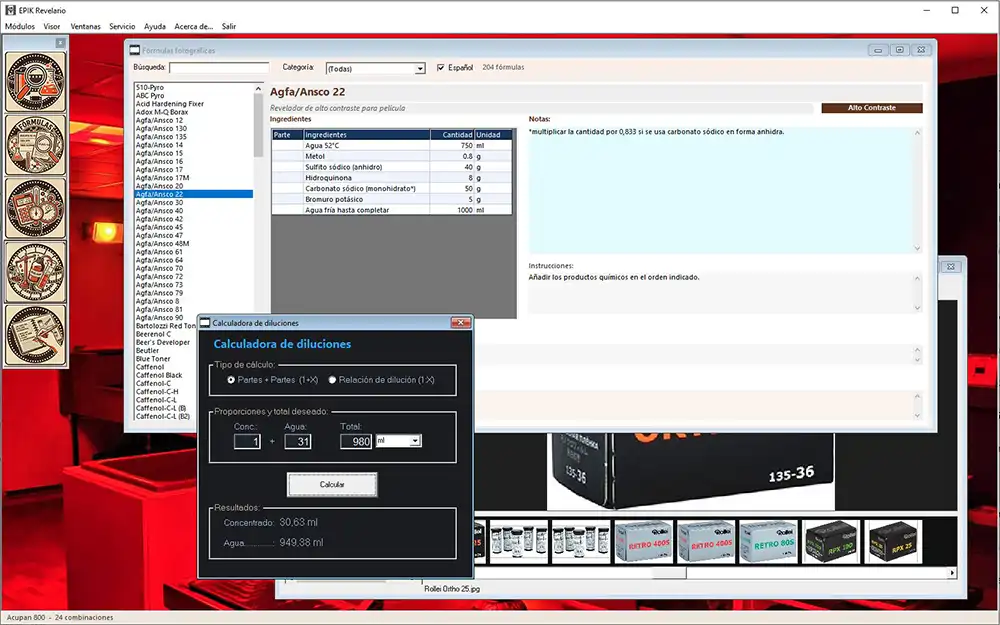Open the Categoría dropdown
Screen dimensions: 1000x625
click(x=420, y=68)
